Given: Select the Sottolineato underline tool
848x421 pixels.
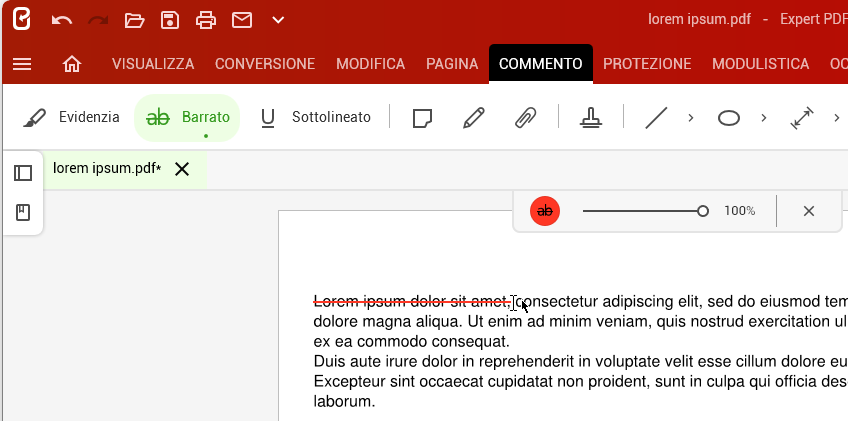Looking at the screenshot, I should (x=316, y=117).
